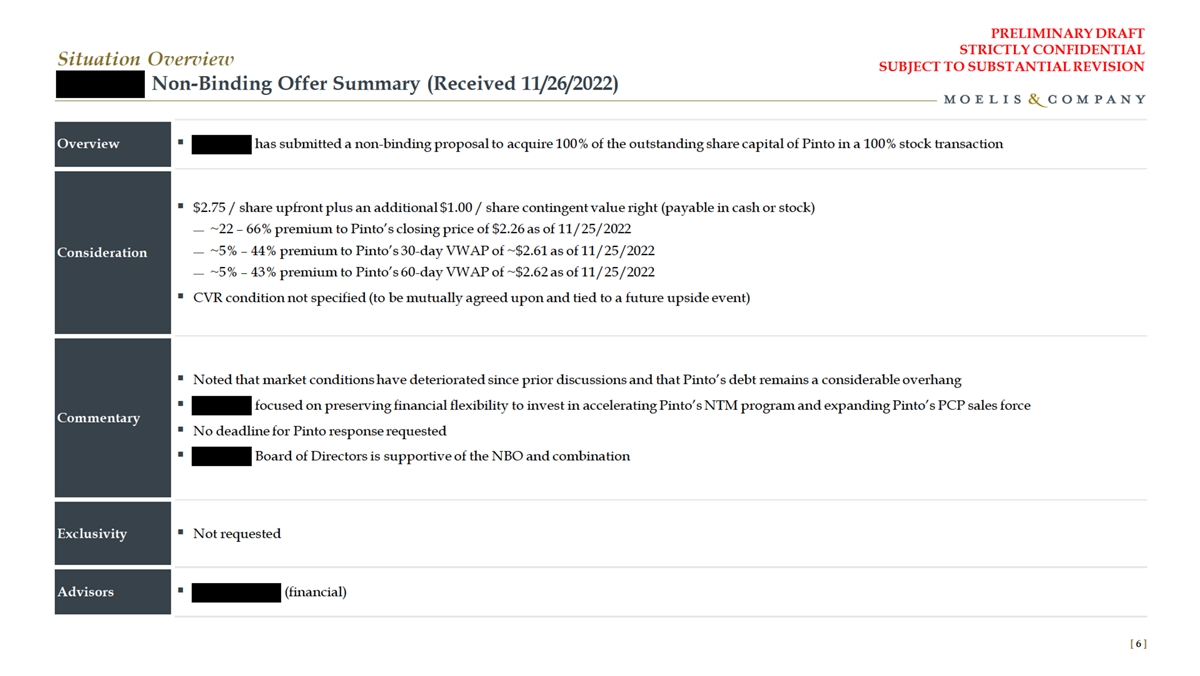Click the Commentary section label
Screen dimensions: 1200x676
98,418
